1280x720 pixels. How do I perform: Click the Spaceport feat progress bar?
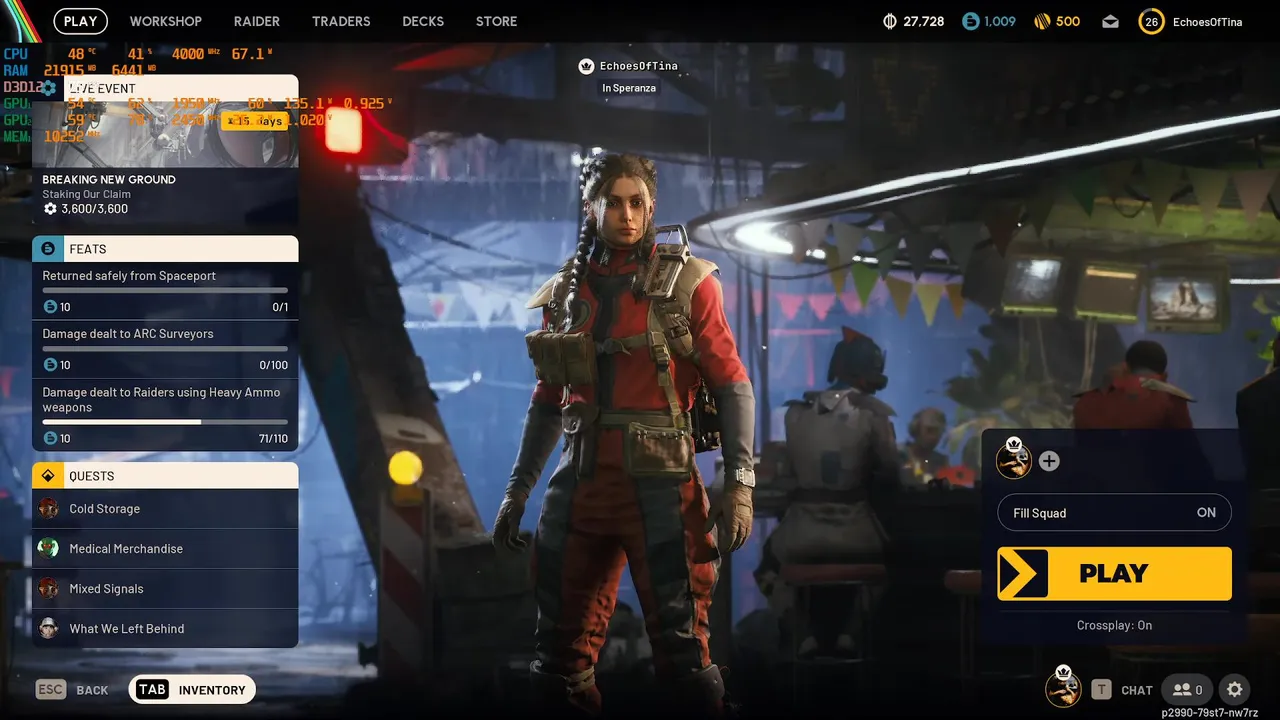coord(165,291)
